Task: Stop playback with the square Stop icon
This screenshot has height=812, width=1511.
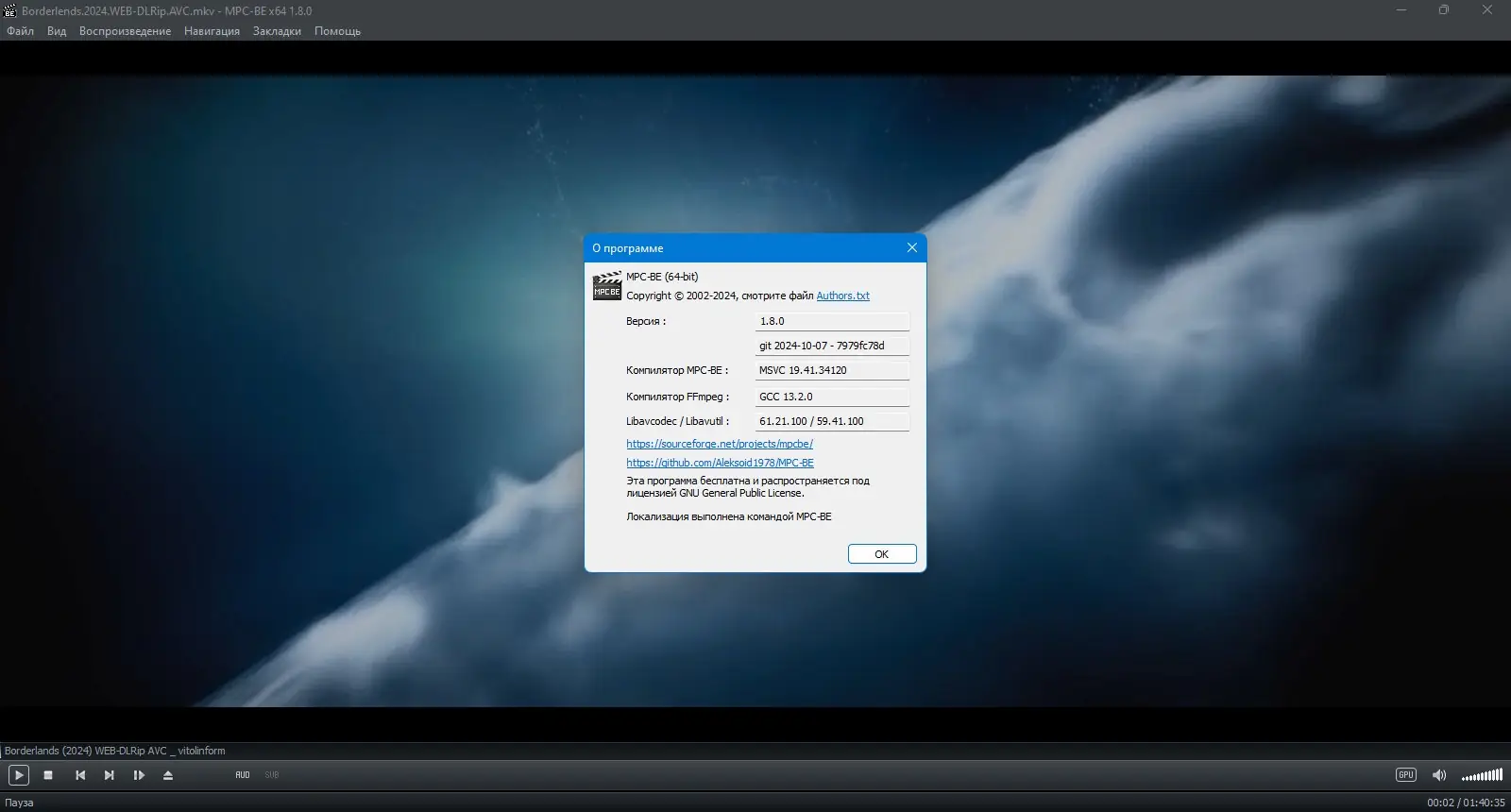Action: pos(48,775)
